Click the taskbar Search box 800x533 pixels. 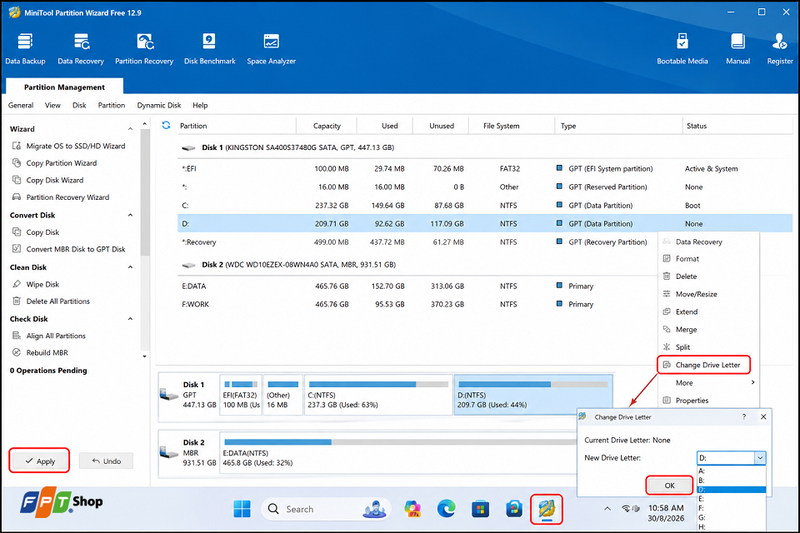(326, 509)
